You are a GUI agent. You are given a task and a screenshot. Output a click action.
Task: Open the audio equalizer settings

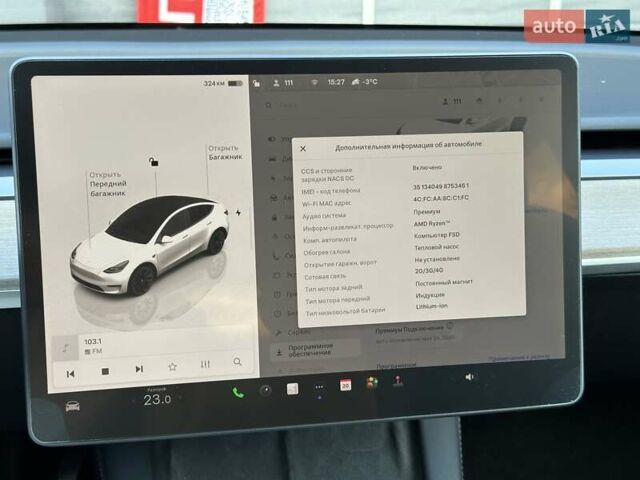(x=205, y=364)
